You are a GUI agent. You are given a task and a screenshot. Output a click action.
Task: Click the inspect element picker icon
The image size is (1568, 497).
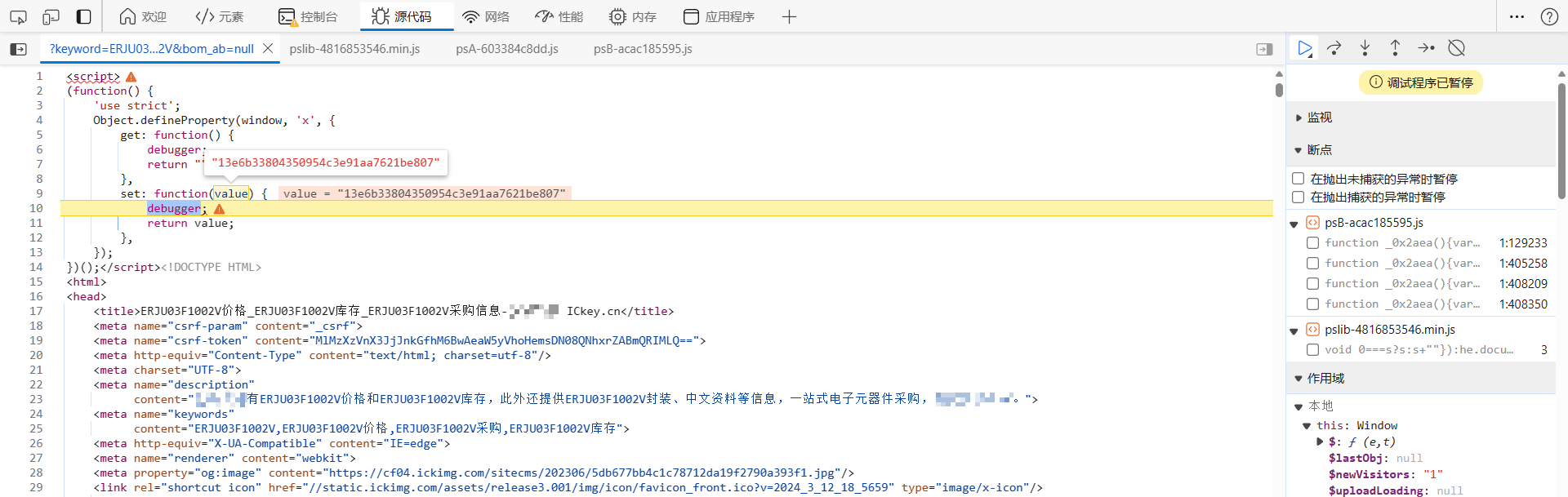coord(18,16)
